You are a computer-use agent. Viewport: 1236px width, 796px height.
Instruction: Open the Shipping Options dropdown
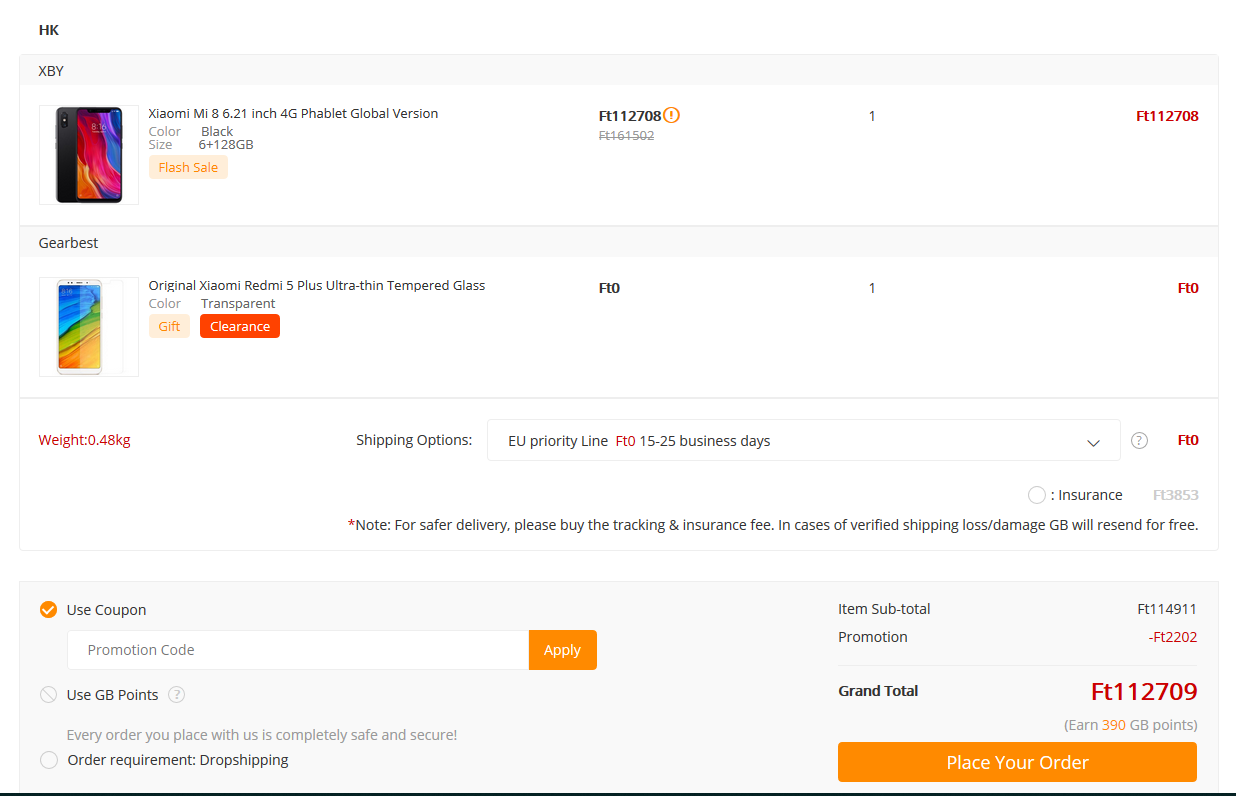pos(803,440)
